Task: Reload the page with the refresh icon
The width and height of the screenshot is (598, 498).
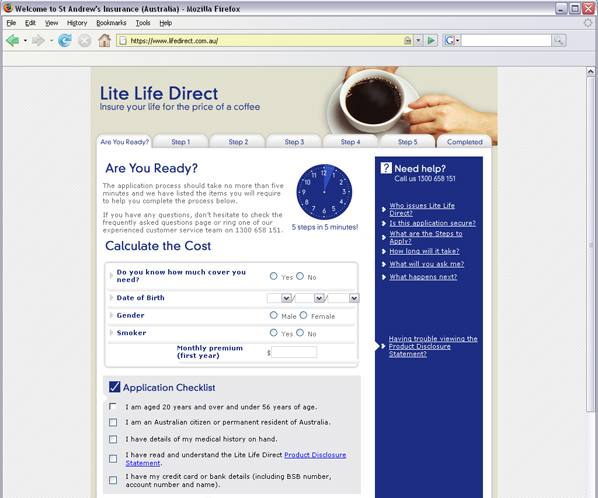Action: coord(65,40)
